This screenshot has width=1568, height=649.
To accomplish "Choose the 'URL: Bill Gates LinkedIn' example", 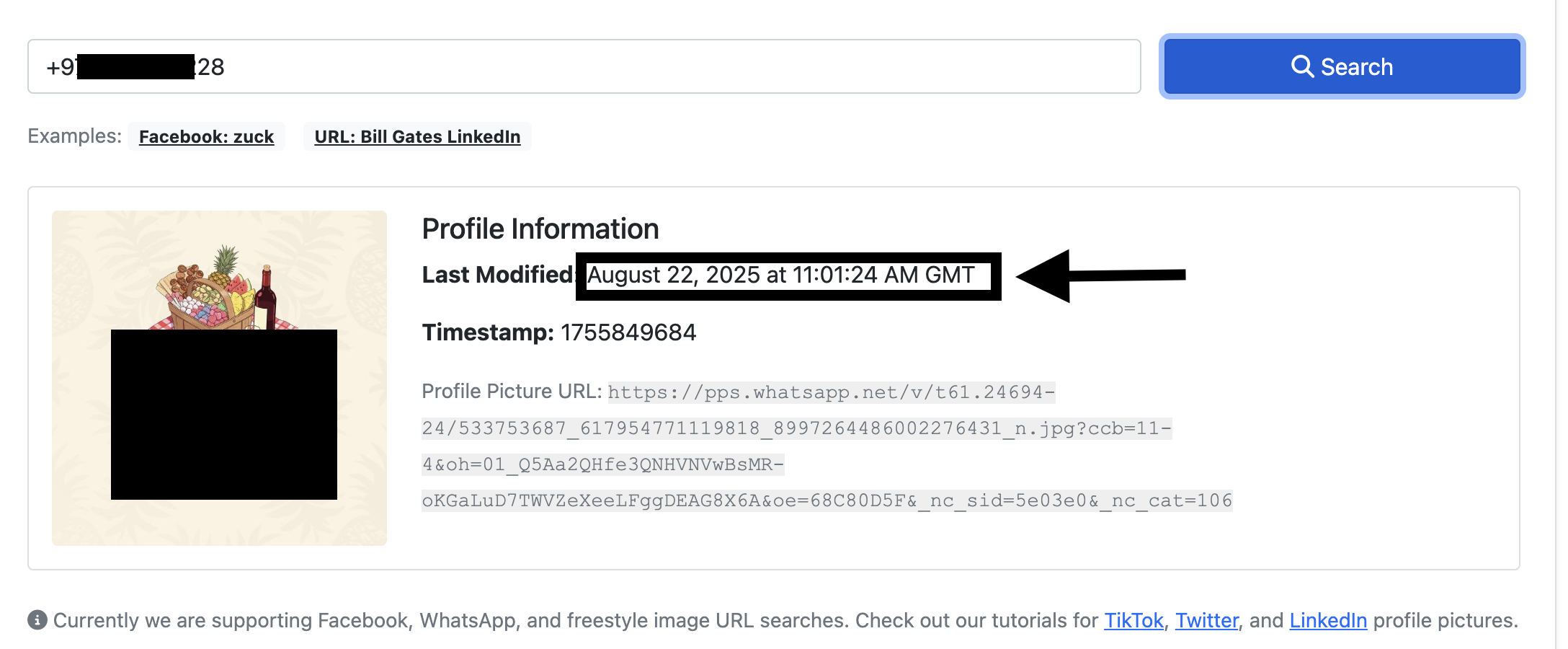I will 417,136.
